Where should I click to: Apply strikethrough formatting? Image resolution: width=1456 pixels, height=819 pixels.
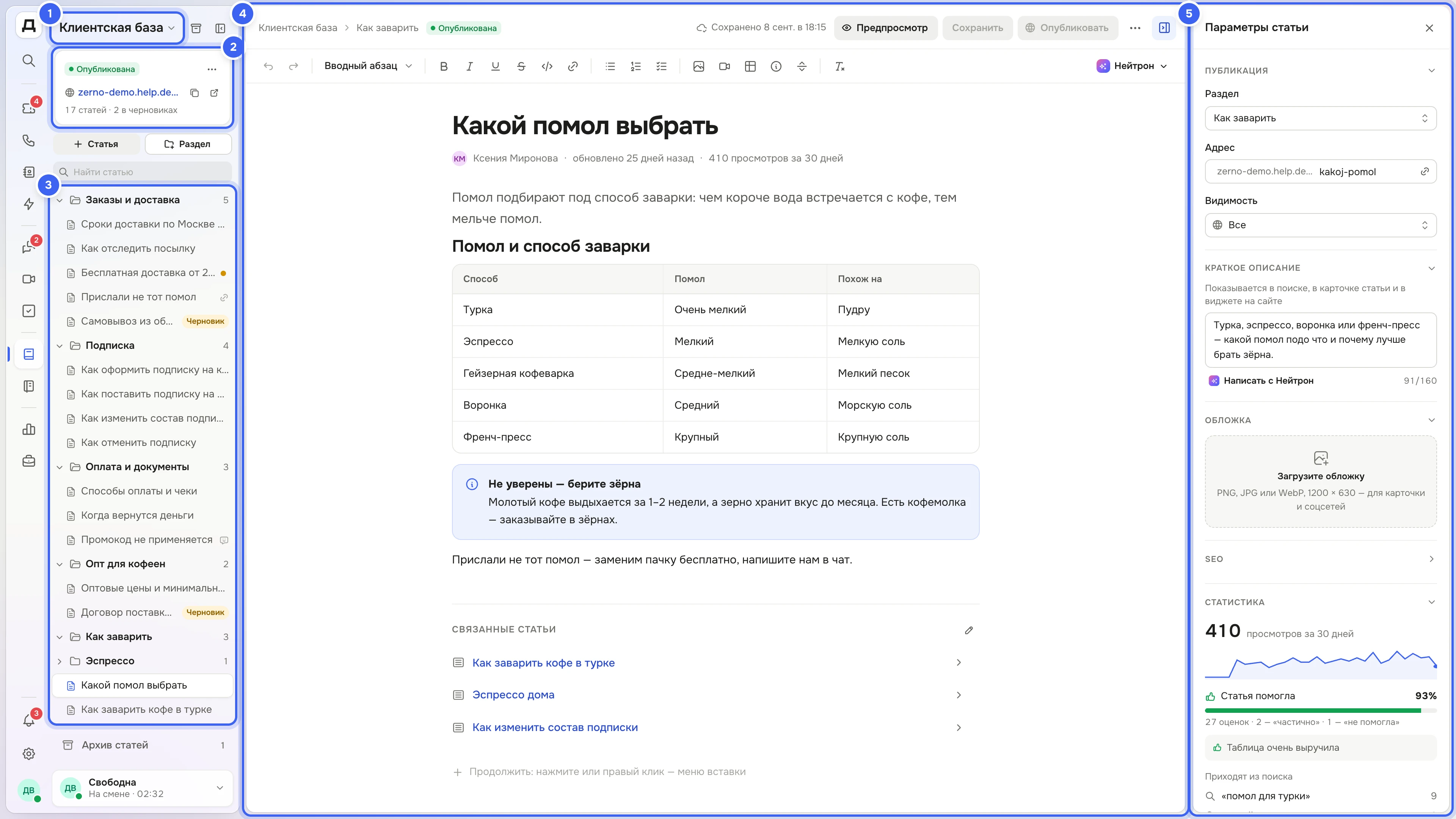point(521,66)
